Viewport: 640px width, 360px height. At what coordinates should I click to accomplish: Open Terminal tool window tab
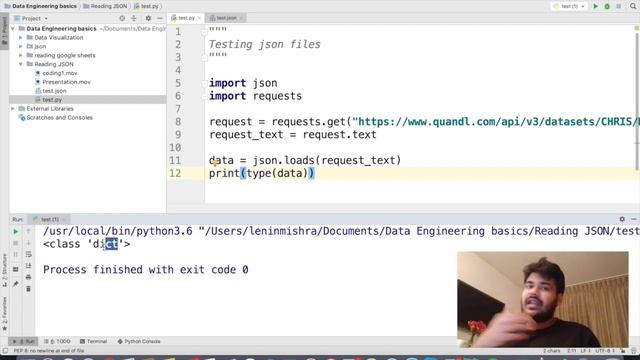[93, 342]
